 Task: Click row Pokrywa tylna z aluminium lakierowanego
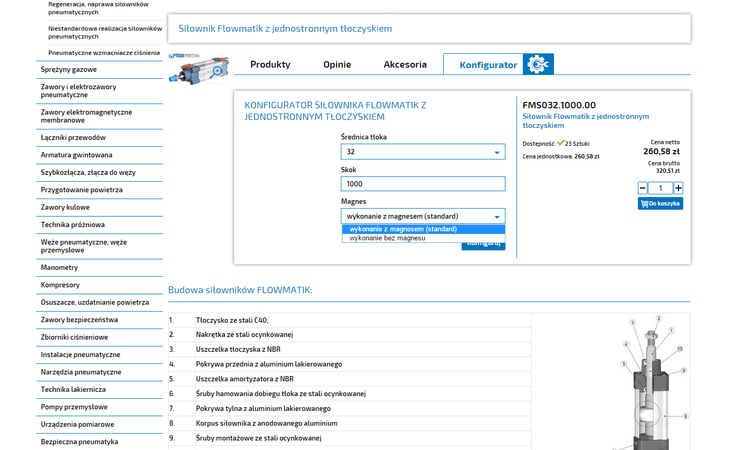pos(350,408)
